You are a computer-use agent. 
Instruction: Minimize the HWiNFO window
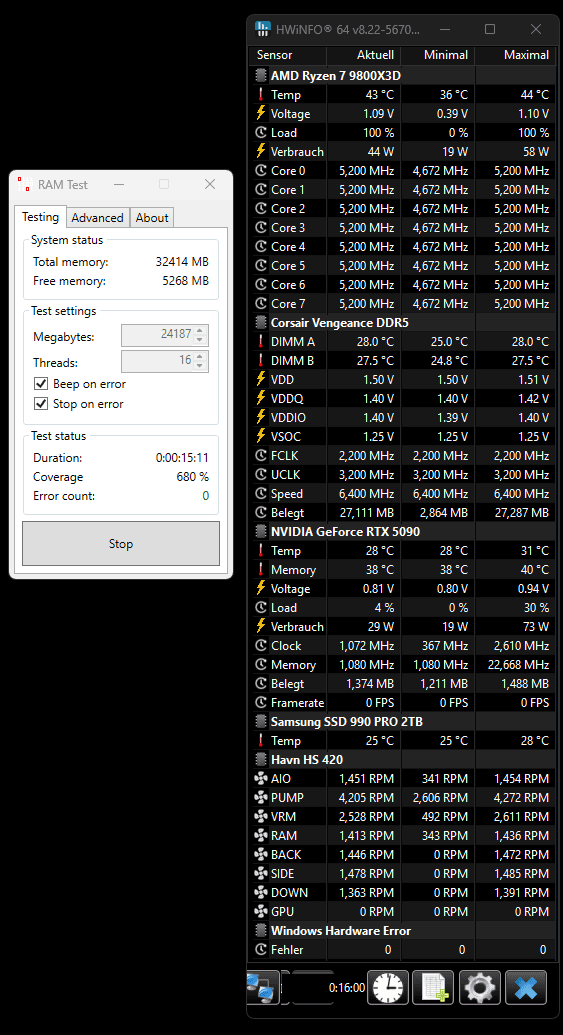[444, 29]
